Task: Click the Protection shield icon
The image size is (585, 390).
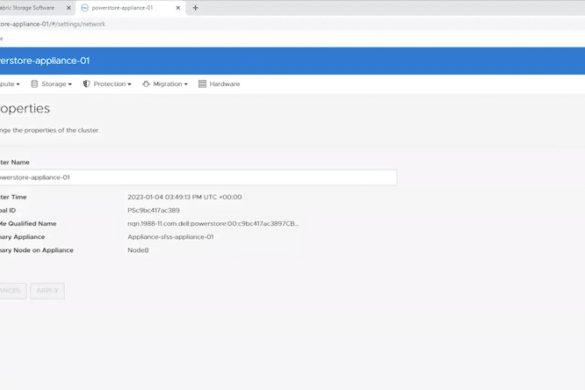Action: [x=87, y=84]
